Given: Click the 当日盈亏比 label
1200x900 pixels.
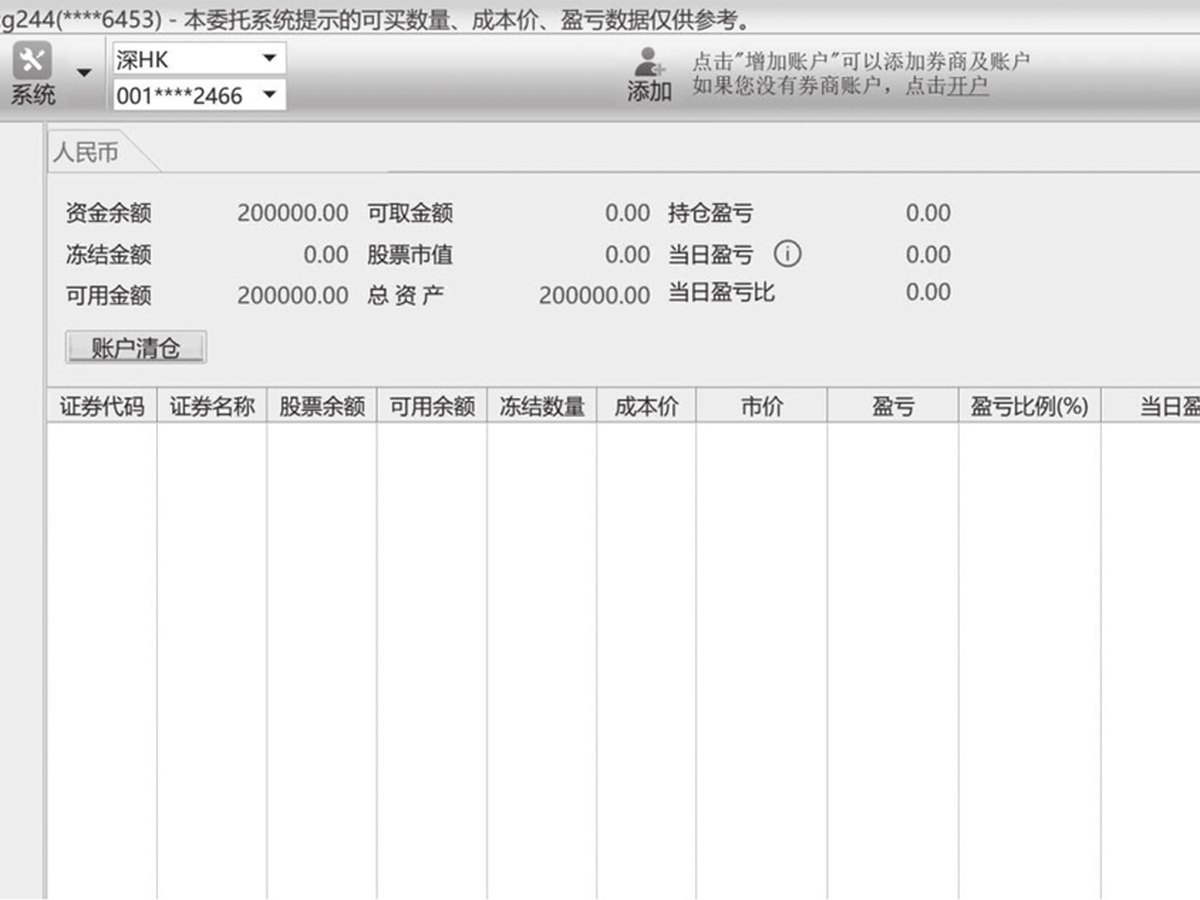Looking at the screenshot, I should click(x=722, y=293).
